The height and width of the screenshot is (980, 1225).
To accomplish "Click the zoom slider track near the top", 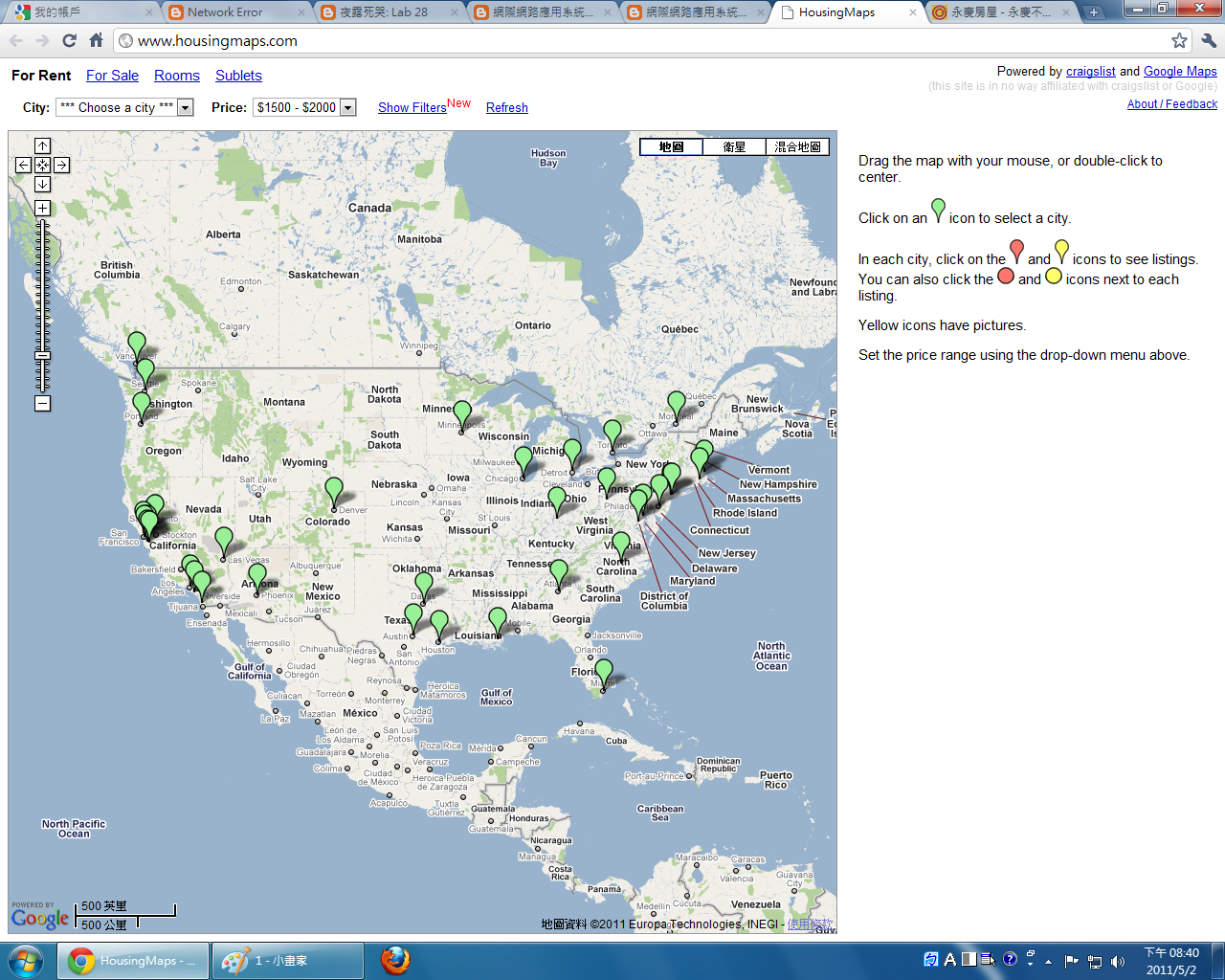I will coord(42,230).
